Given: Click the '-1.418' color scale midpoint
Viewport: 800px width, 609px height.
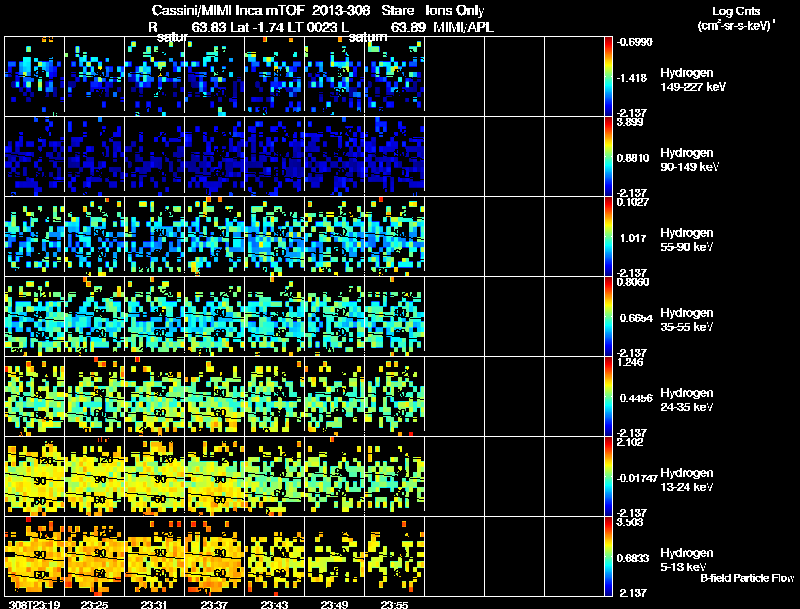Looking at the screenshot, I should tap(632, 78).
